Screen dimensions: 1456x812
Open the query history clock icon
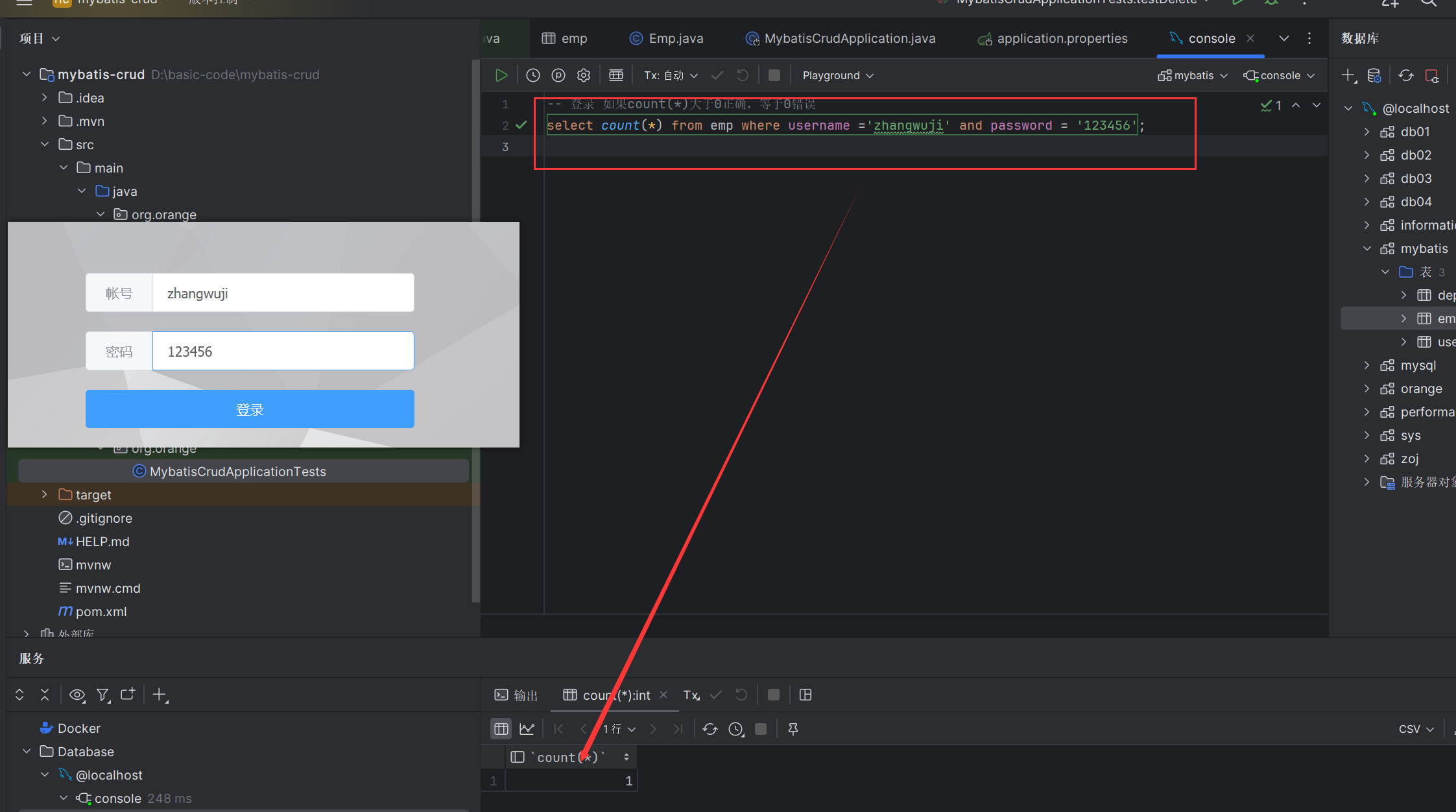click(x=533, y=75)
